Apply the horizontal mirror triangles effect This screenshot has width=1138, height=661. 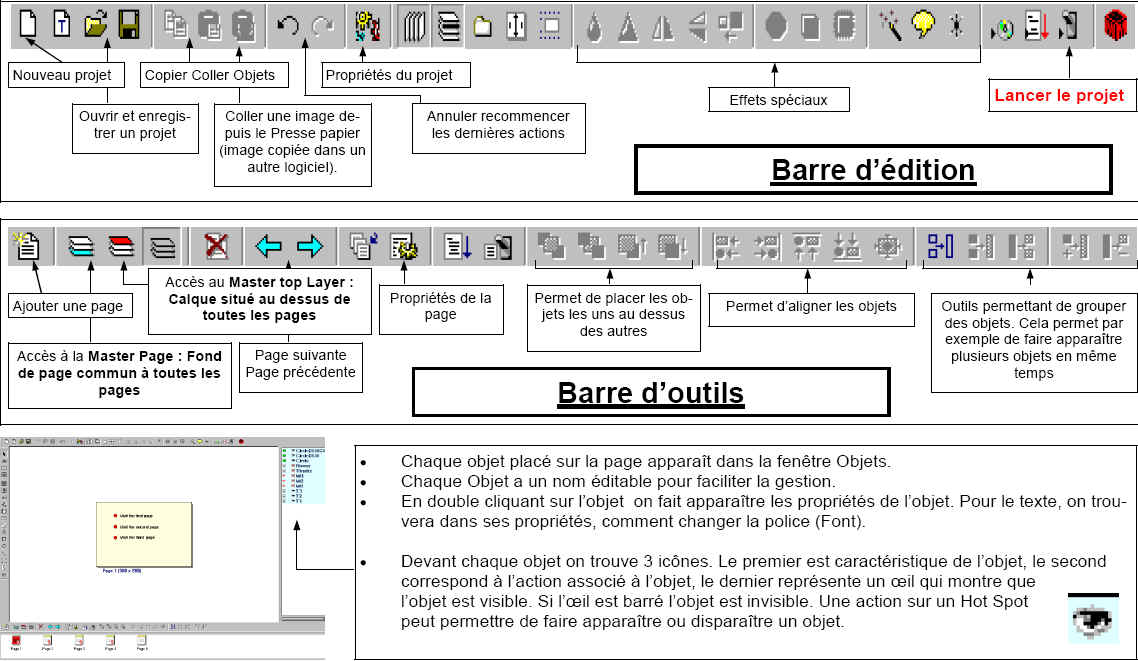pos(663,28)
